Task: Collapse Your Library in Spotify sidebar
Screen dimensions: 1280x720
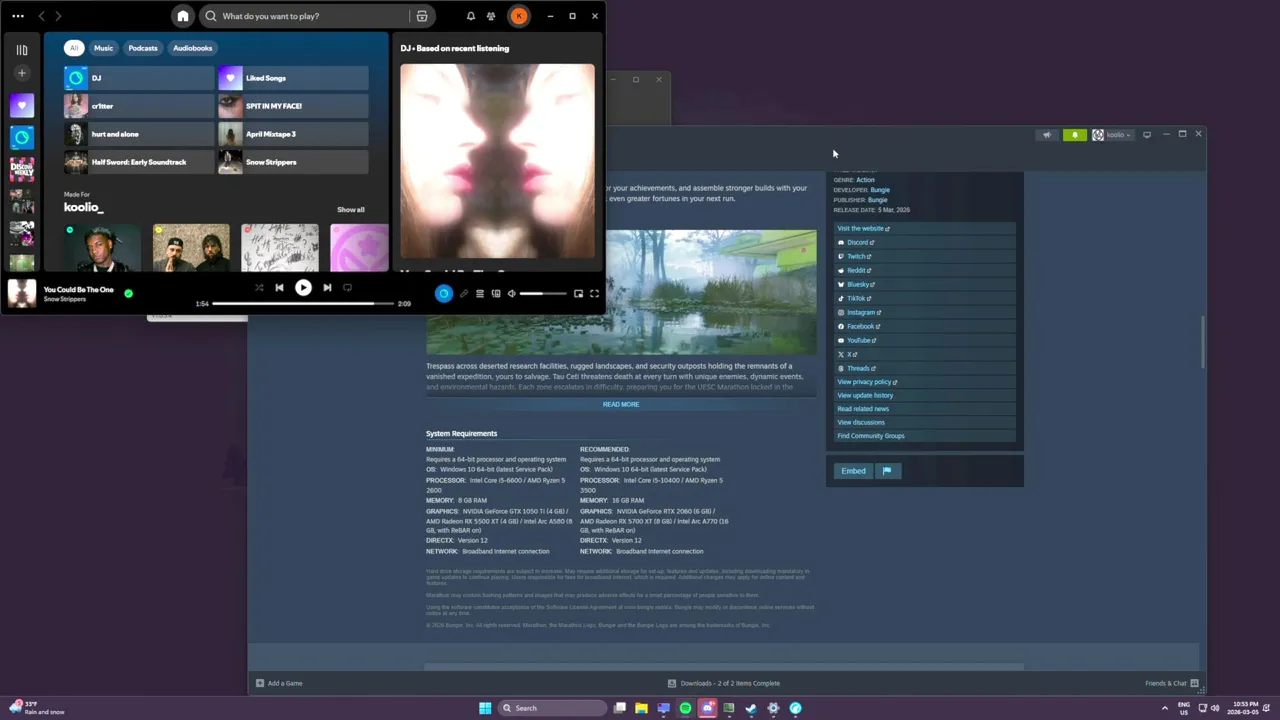Action: 22,49
